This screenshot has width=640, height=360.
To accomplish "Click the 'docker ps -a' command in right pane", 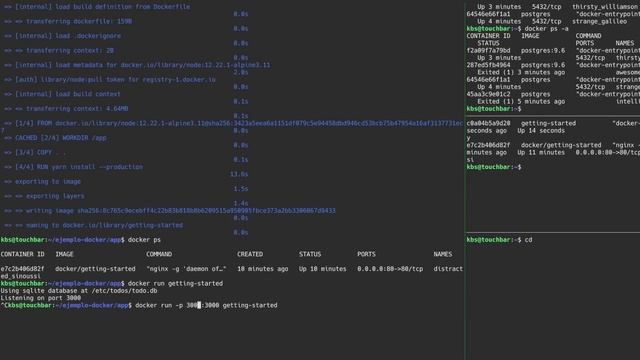I will (547, 29).
